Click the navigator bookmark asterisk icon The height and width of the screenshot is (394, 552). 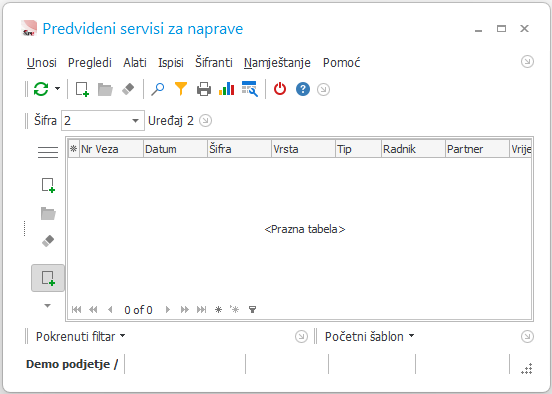(218, 309)
